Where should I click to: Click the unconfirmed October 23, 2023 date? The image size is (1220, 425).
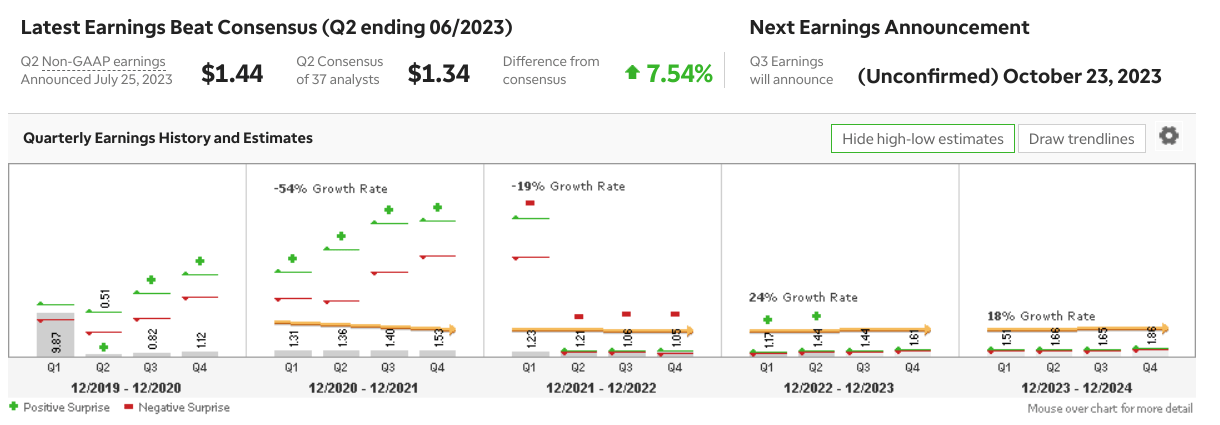tap(1009, 76)
